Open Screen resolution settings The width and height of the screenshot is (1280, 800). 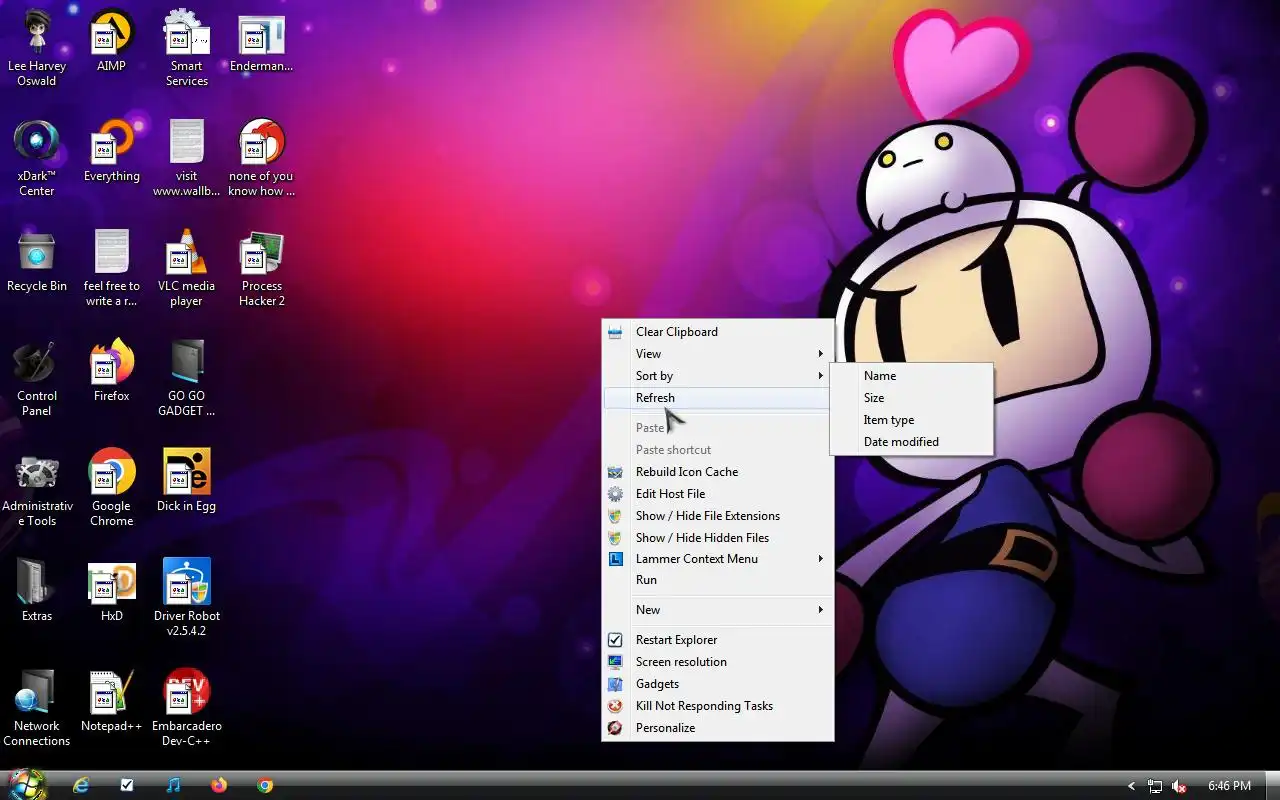coord(718,662)
